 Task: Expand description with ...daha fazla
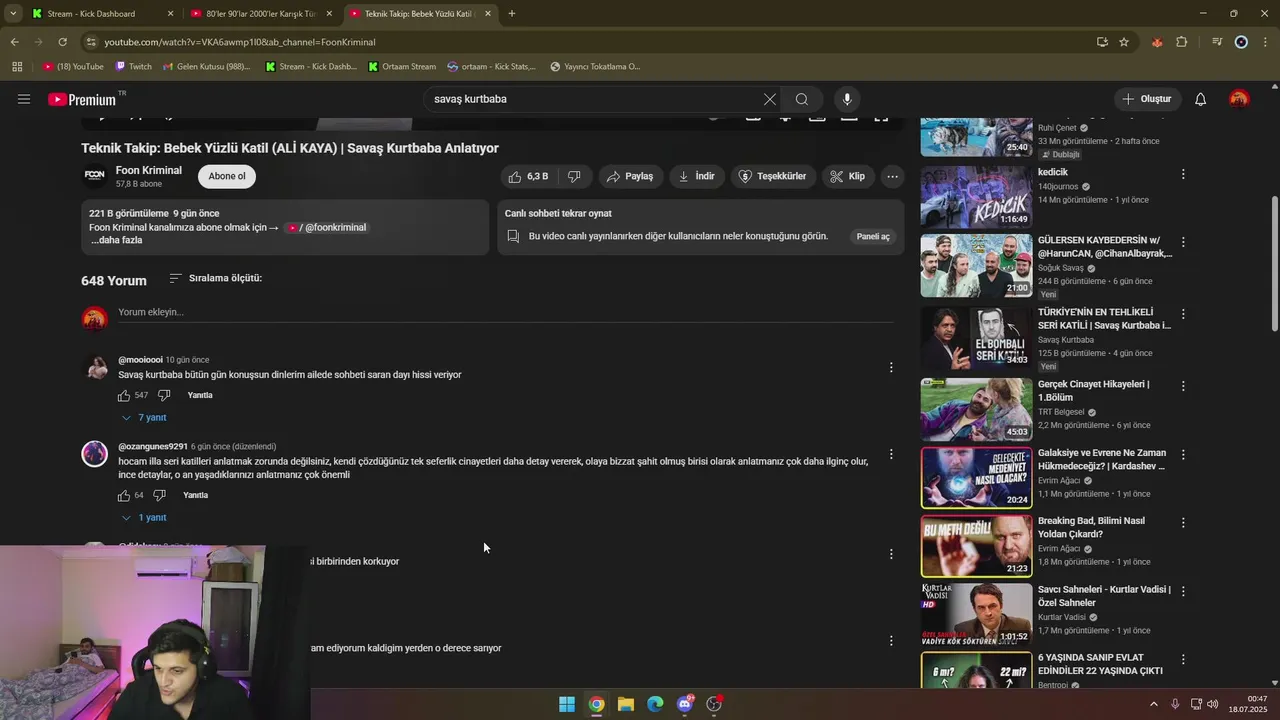click(x=117, y=241)
